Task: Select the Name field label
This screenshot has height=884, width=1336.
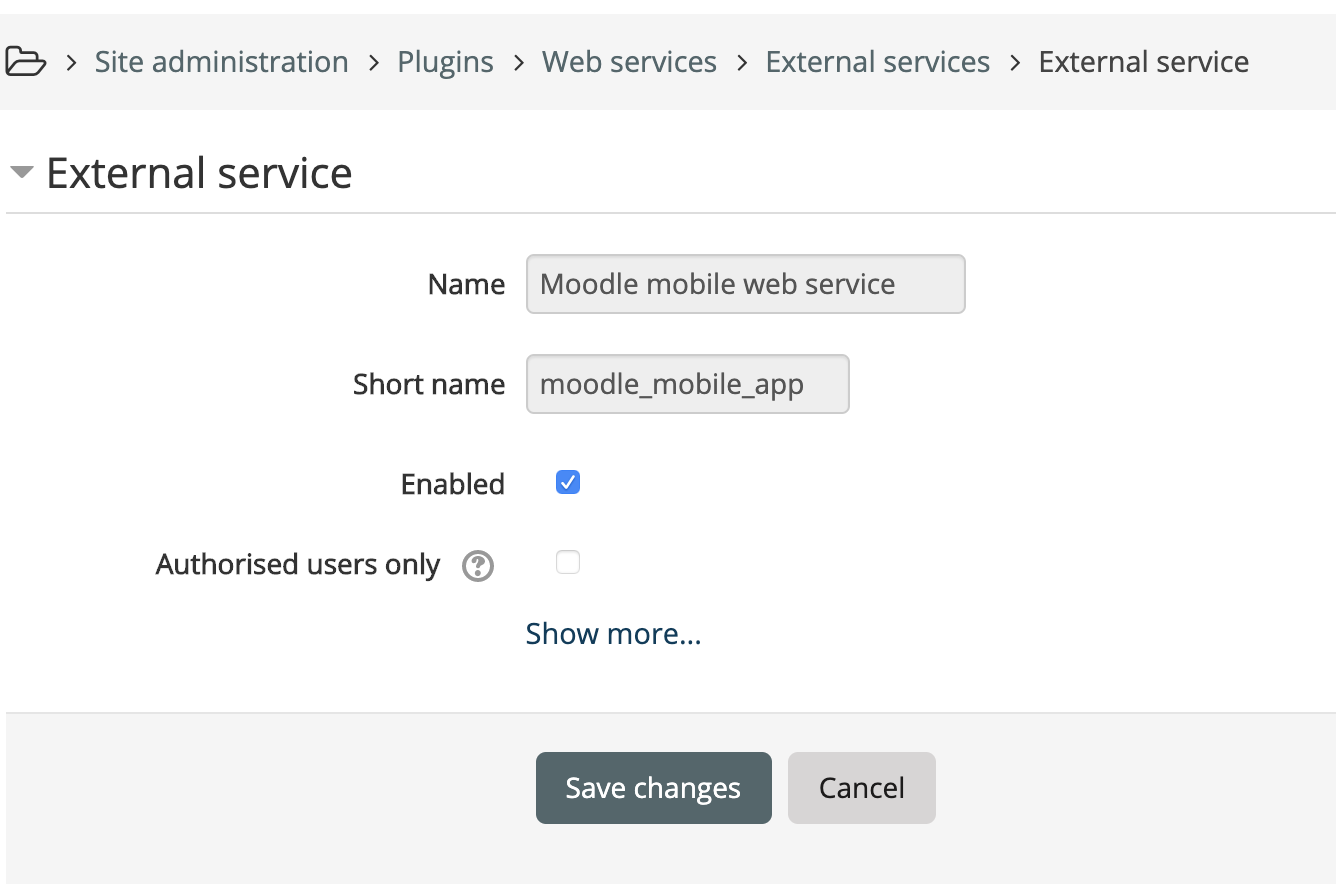Action: click(466, 284)
